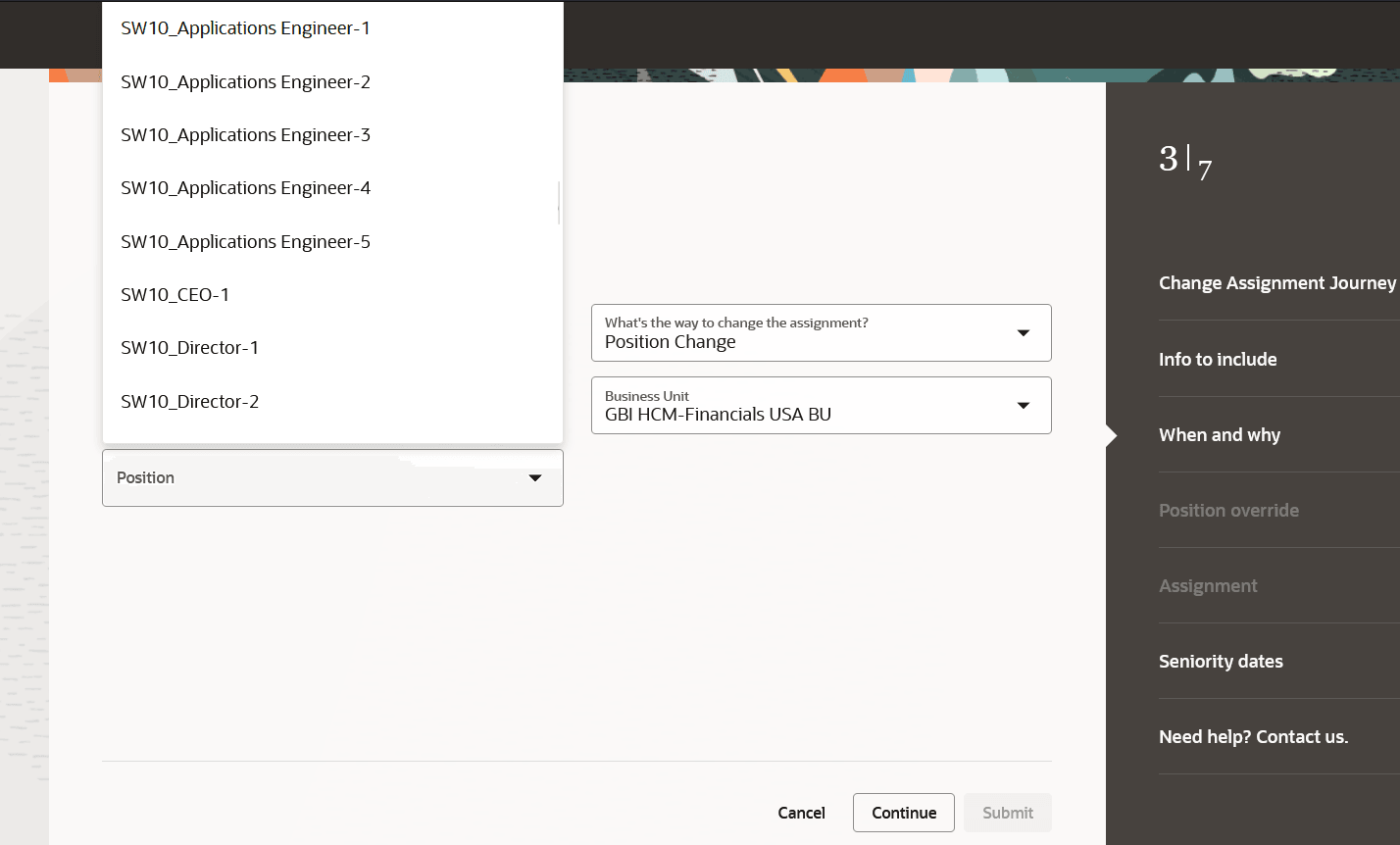Go to Info to include step
The width and height of the screenshot is (1400, 845).
[1218, 359]
